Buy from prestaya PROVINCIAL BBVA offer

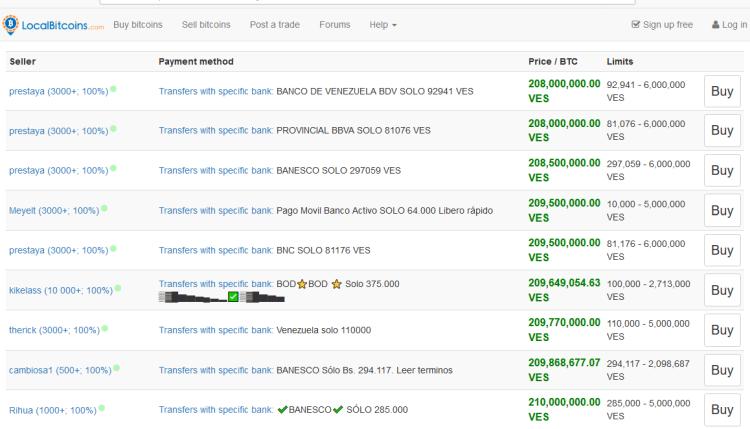[722, 131]
